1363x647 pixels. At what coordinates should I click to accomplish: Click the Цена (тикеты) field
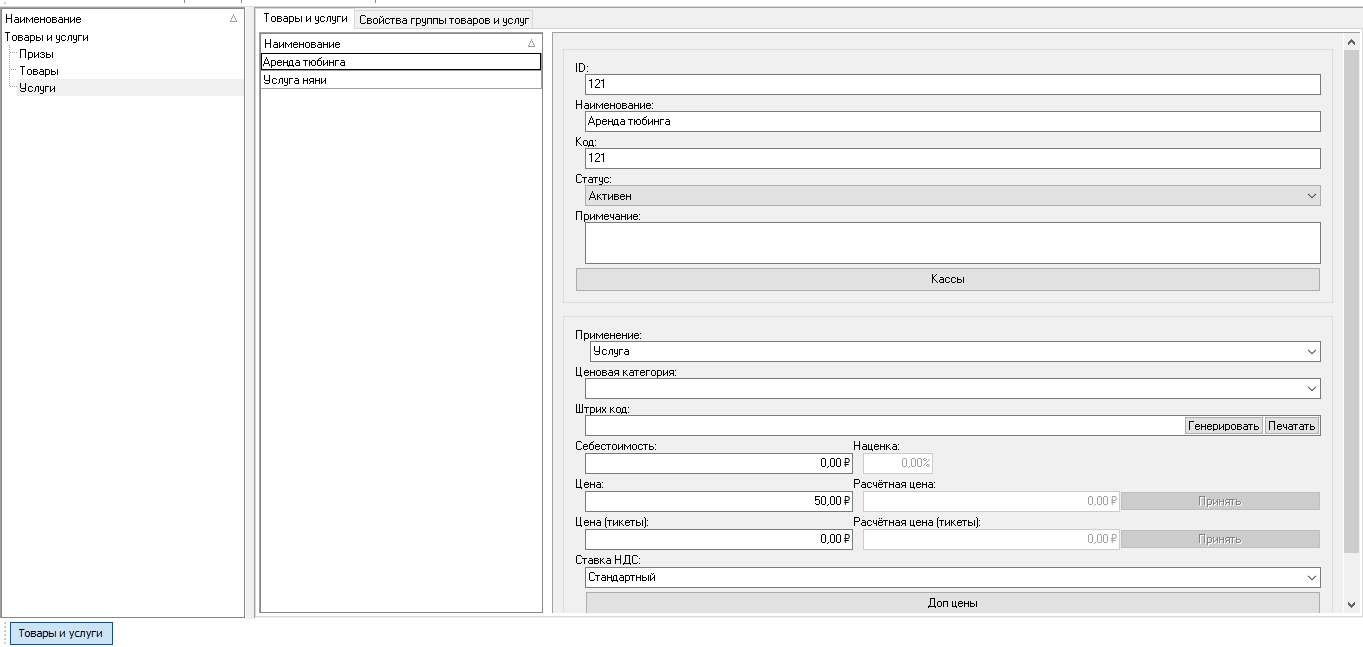[x=718, y=539]
